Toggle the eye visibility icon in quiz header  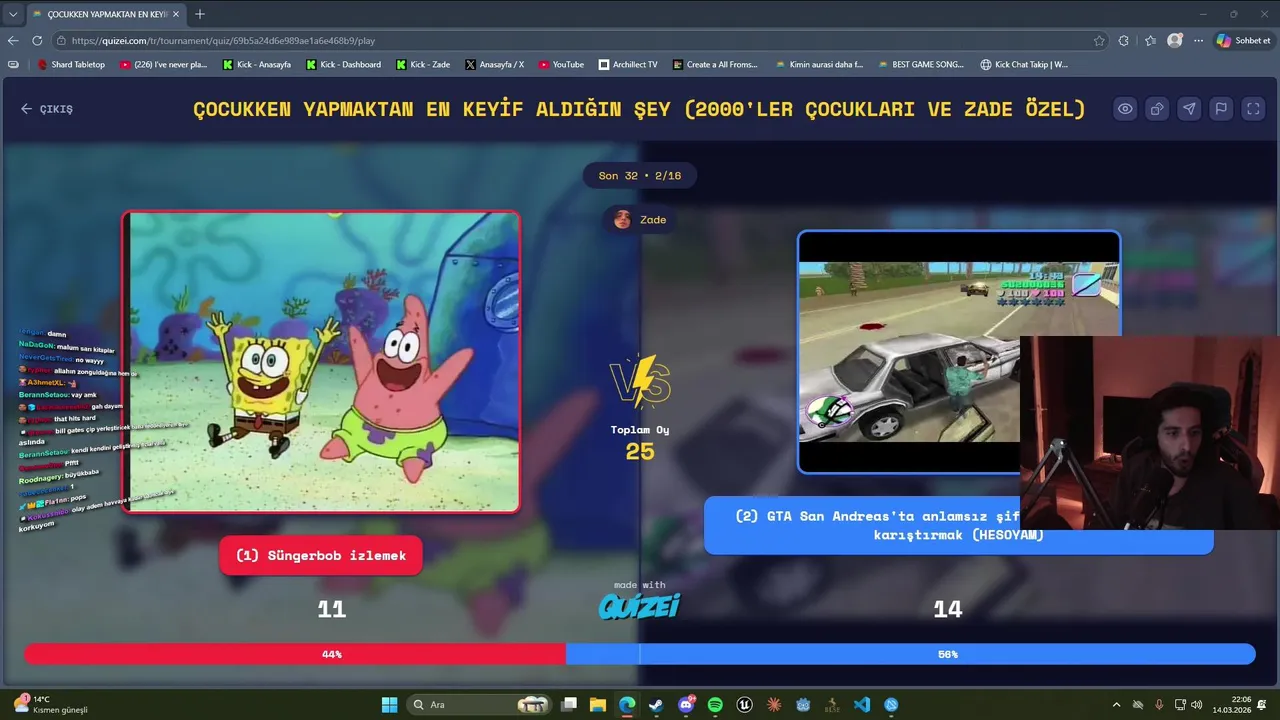[x=1125, y=109]
